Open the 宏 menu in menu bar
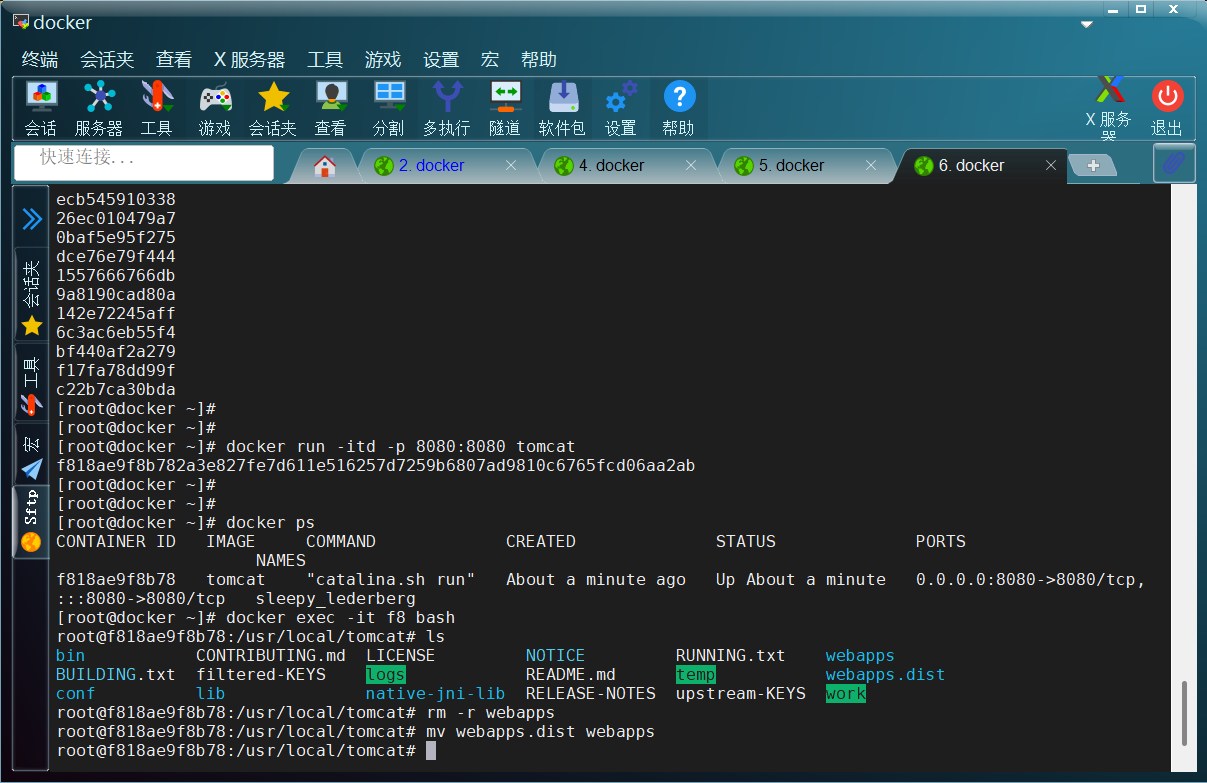Screen dimensions: 1207x783 (490, 60)
